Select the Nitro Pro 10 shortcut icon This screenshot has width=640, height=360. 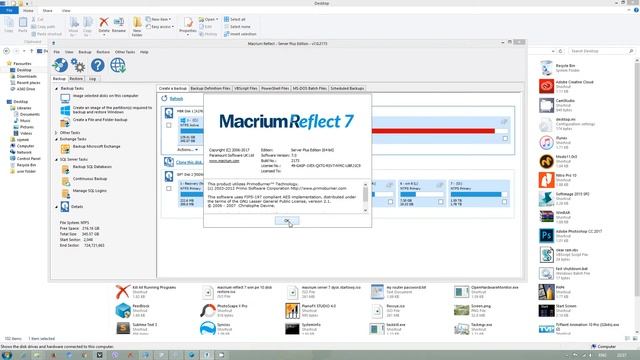546,180
